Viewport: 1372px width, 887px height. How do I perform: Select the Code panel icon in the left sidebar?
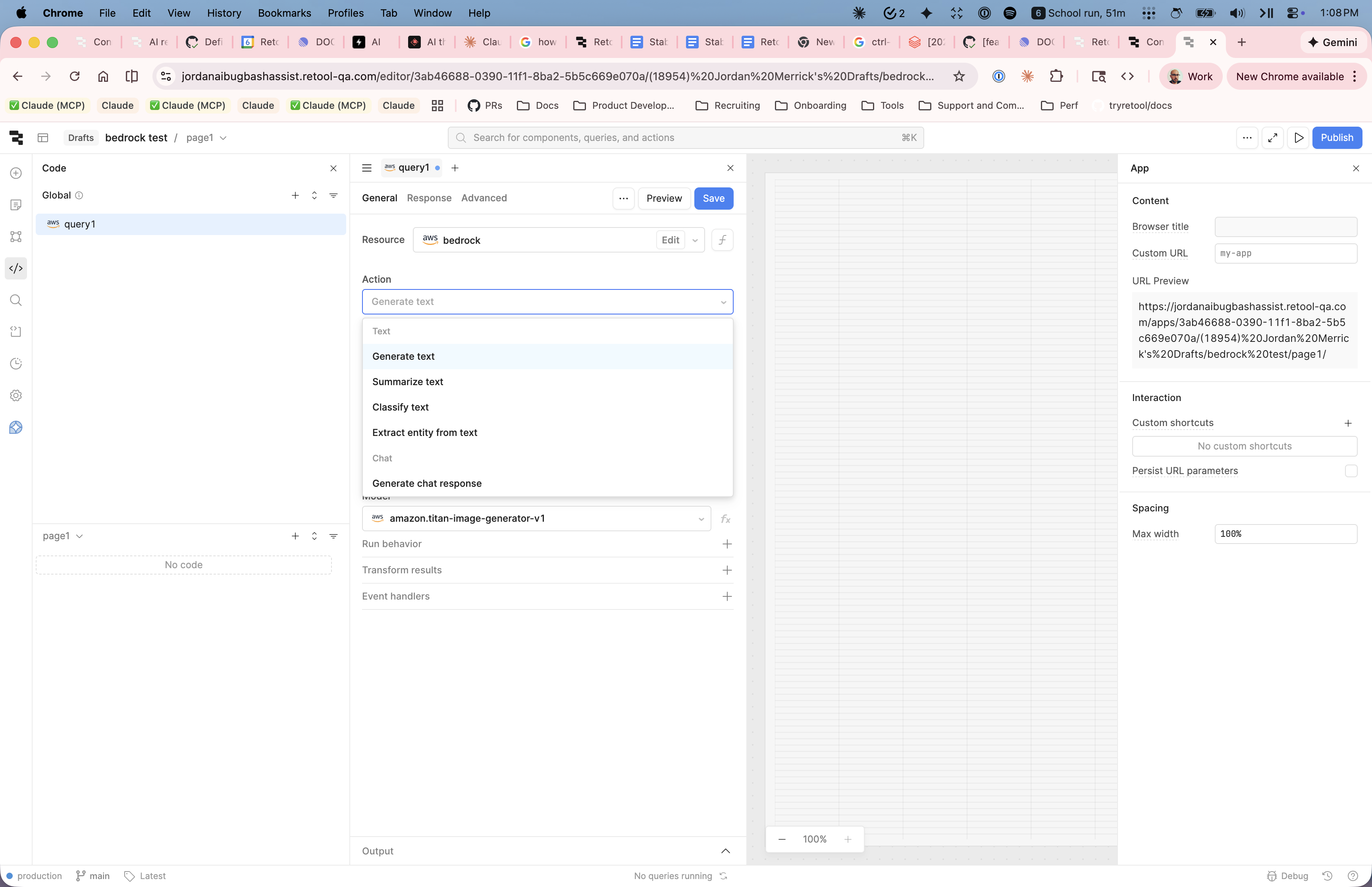click(15, 268)
